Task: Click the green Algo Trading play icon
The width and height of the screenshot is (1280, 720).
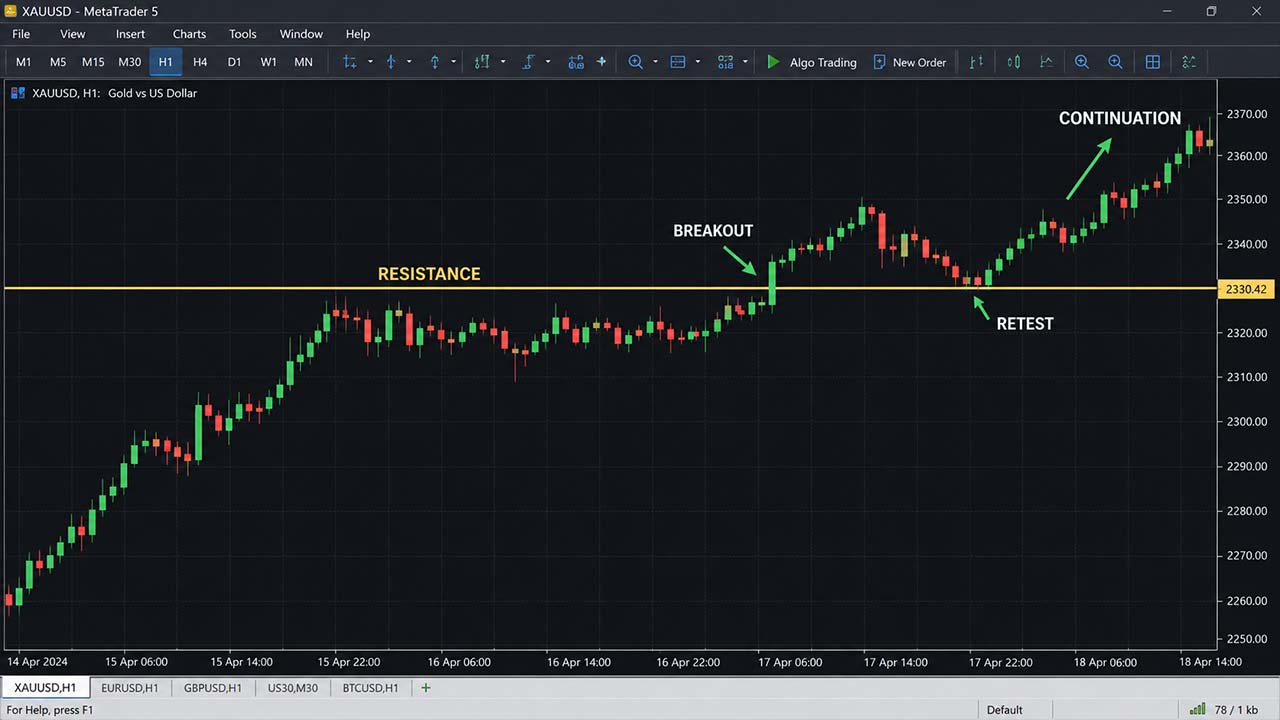Action: click(x=773, y=62)
